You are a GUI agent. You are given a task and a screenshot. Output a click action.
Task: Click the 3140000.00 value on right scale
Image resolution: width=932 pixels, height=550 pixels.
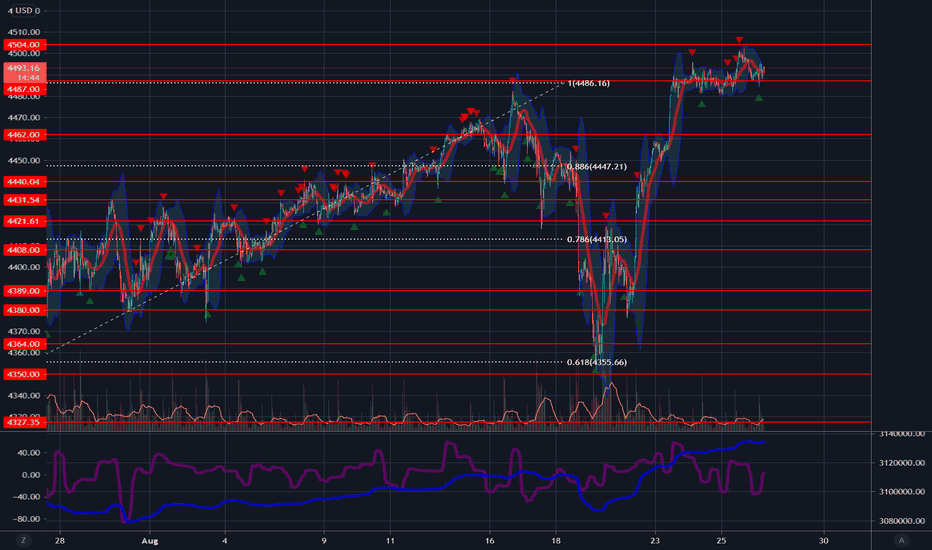point(902,434)
